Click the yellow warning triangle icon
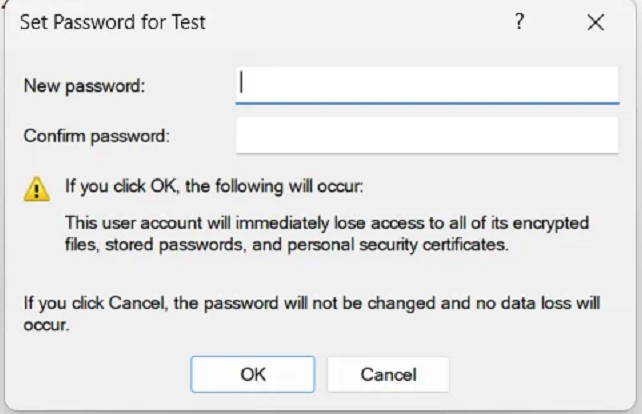This screenshot has height=414, width=642. 37,189
